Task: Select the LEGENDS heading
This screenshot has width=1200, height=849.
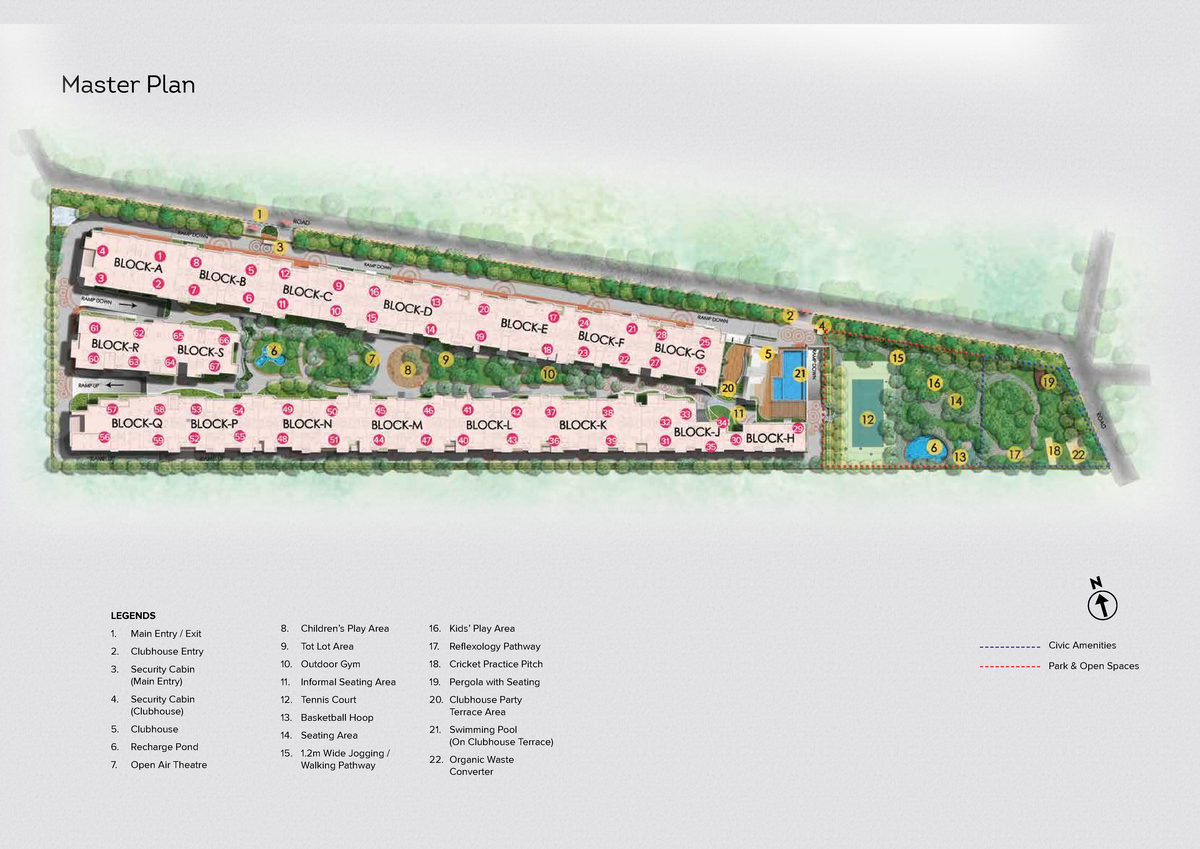Action: [133, 616]
